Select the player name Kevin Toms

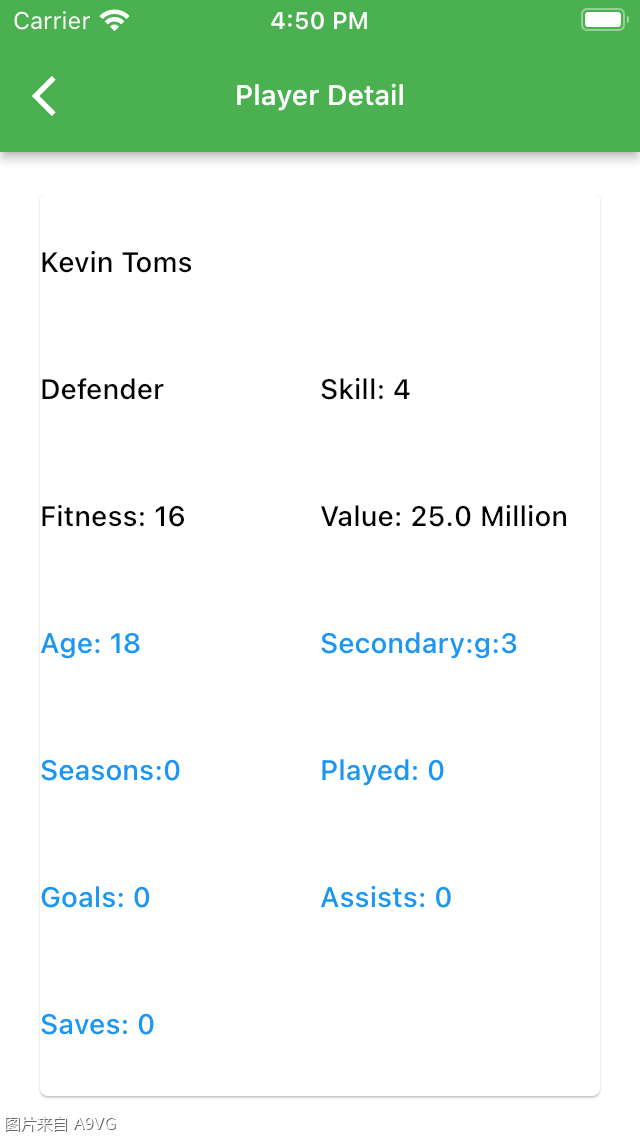[x=116, y=263]
